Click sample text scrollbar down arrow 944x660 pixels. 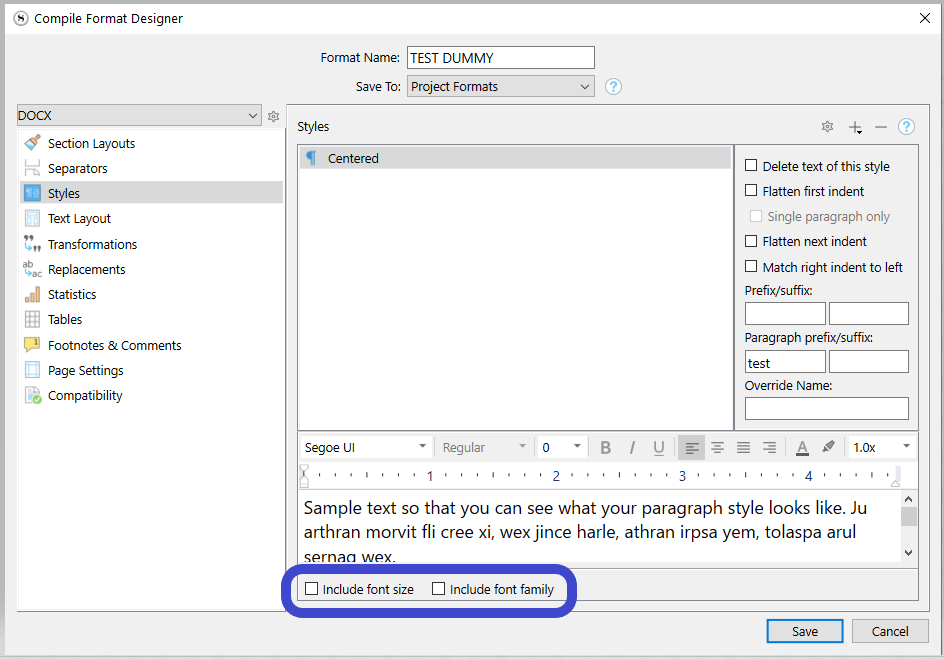click(x=908, y=552)
